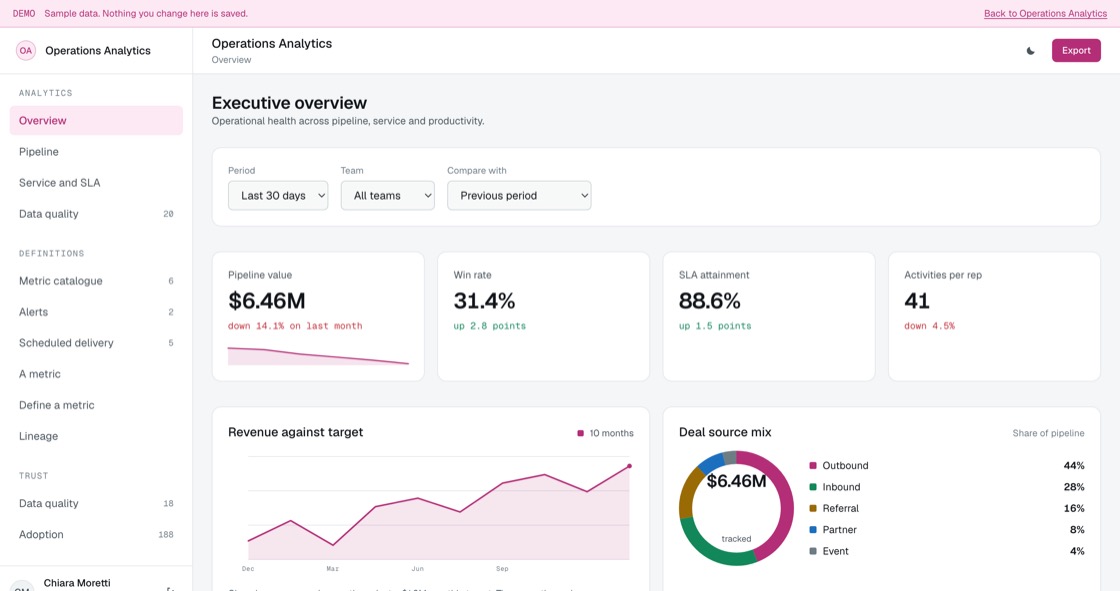
Task: Click the Partner 8% share value
Action: click(x=1077, y=530)
